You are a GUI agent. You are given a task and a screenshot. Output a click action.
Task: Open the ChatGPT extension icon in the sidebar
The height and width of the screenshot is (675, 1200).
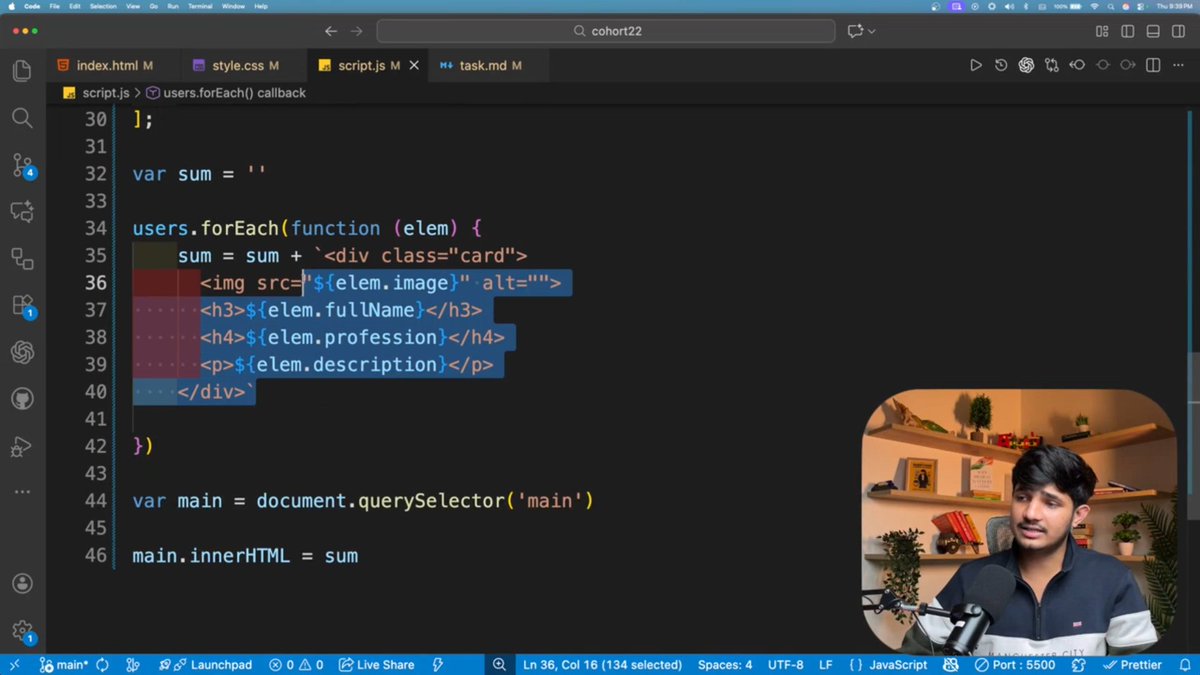(x=22, y=352)
